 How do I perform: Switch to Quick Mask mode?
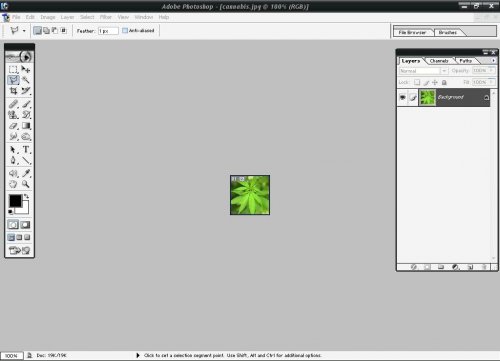(26, 225)
